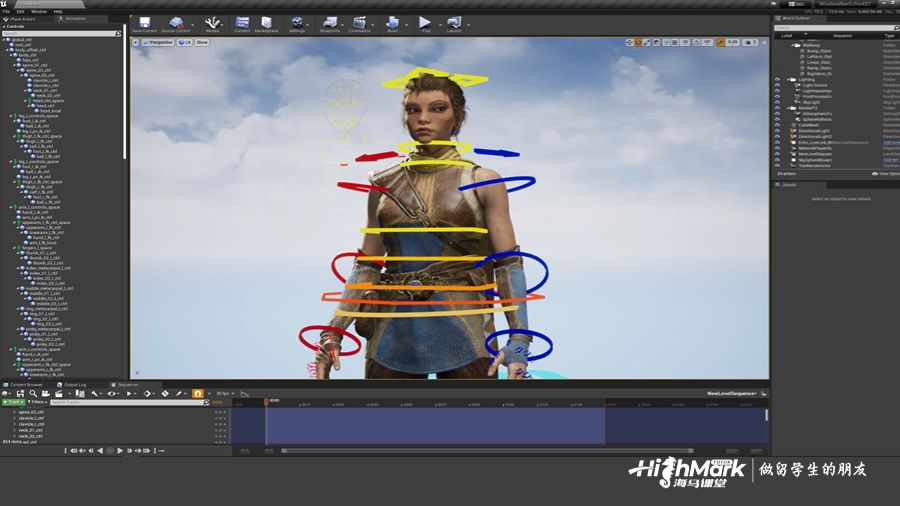Open Source Control from the toolbar

click(177, 23)
